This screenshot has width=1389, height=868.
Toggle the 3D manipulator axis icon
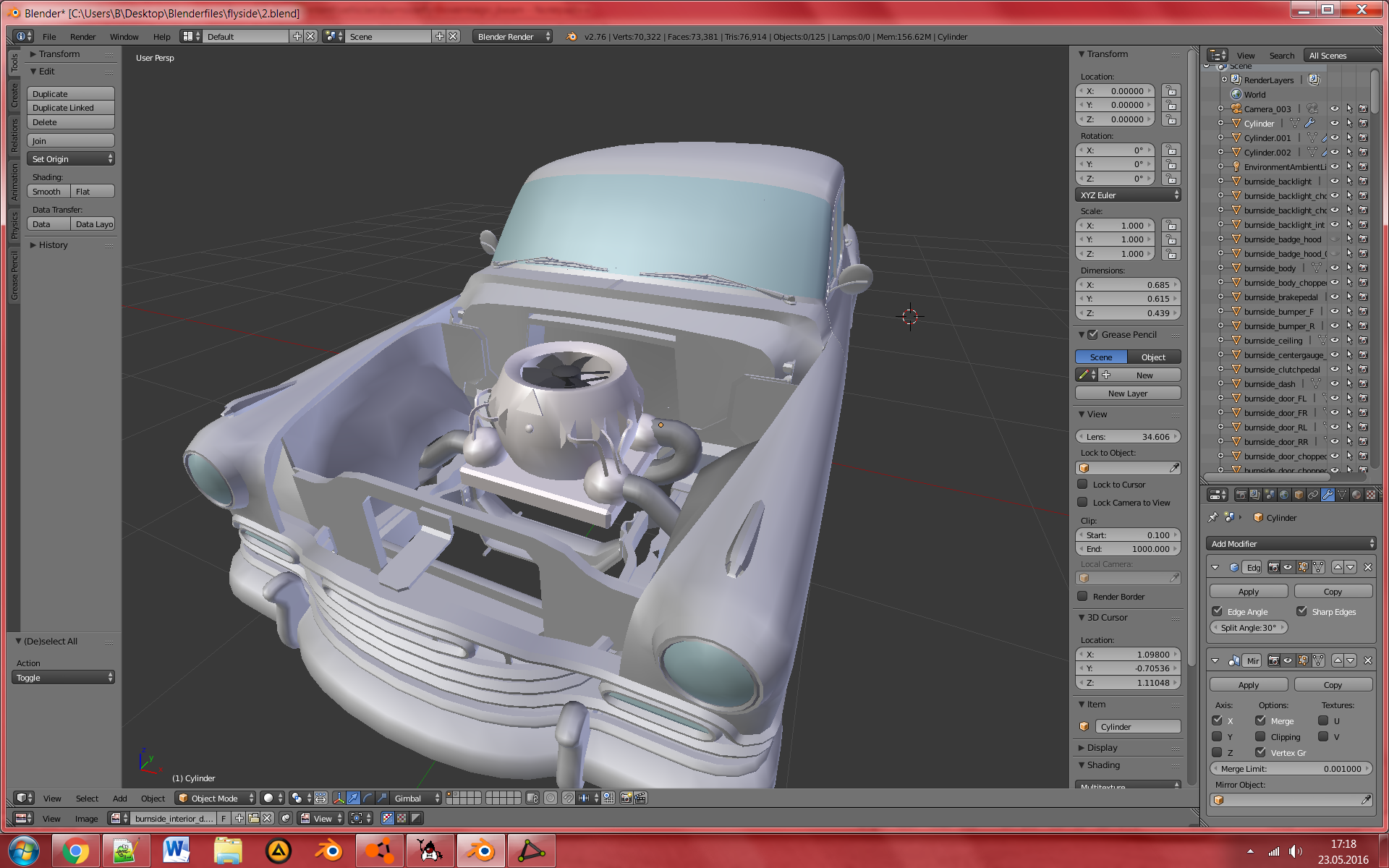[339, 798]
